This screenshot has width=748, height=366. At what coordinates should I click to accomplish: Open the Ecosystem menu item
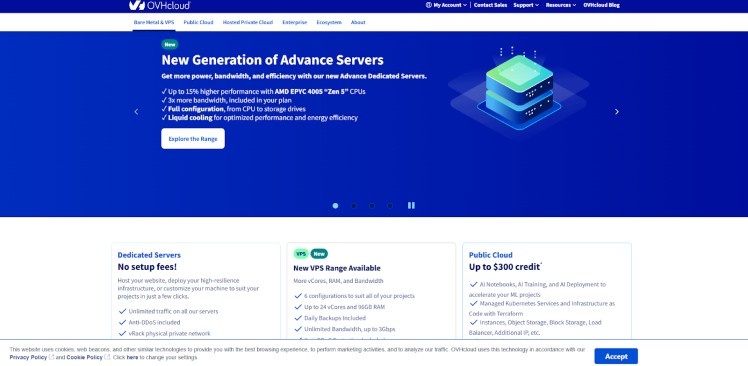point(329,22)
